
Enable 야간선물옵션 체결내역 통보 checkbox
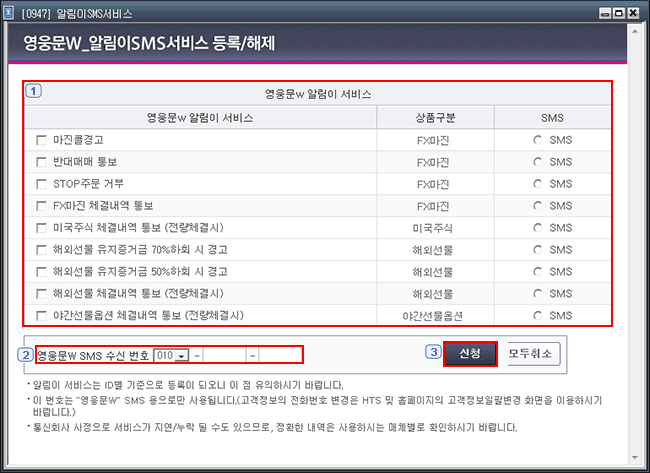(41, 316)
